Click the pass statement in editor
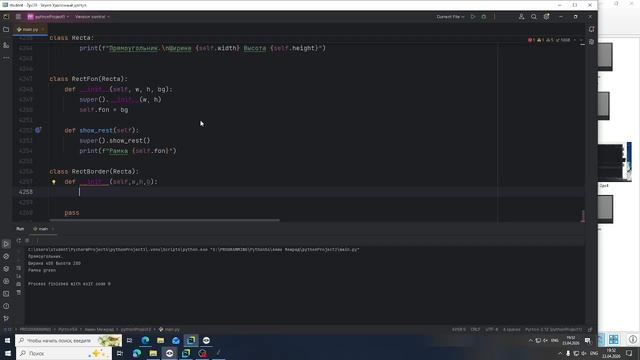This screenshot has height=360, width=640. click(x=72, y=213)
